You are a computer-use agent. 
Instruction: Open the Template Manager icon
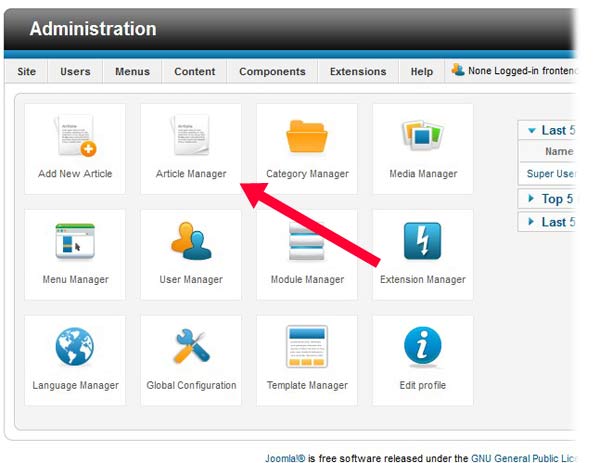307,346
